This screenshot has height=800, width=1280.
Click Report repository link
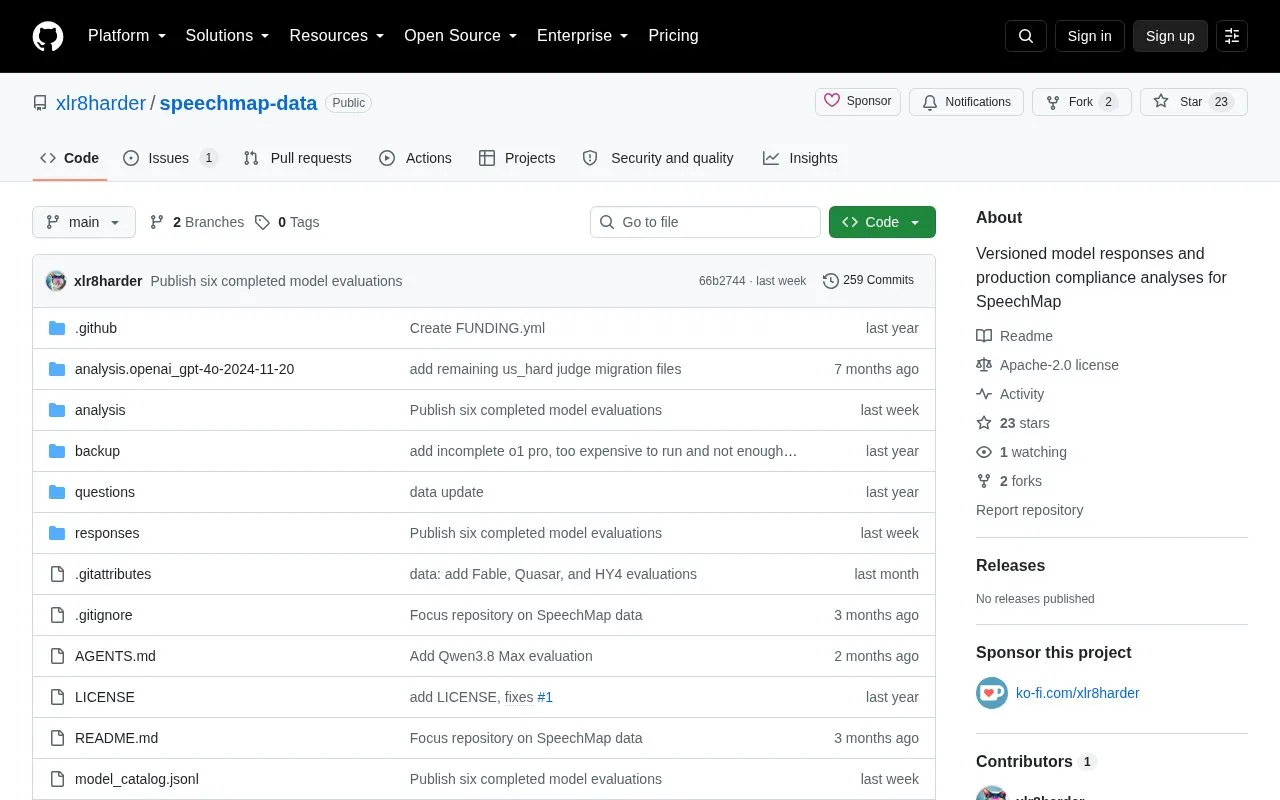coord(1029,510)
